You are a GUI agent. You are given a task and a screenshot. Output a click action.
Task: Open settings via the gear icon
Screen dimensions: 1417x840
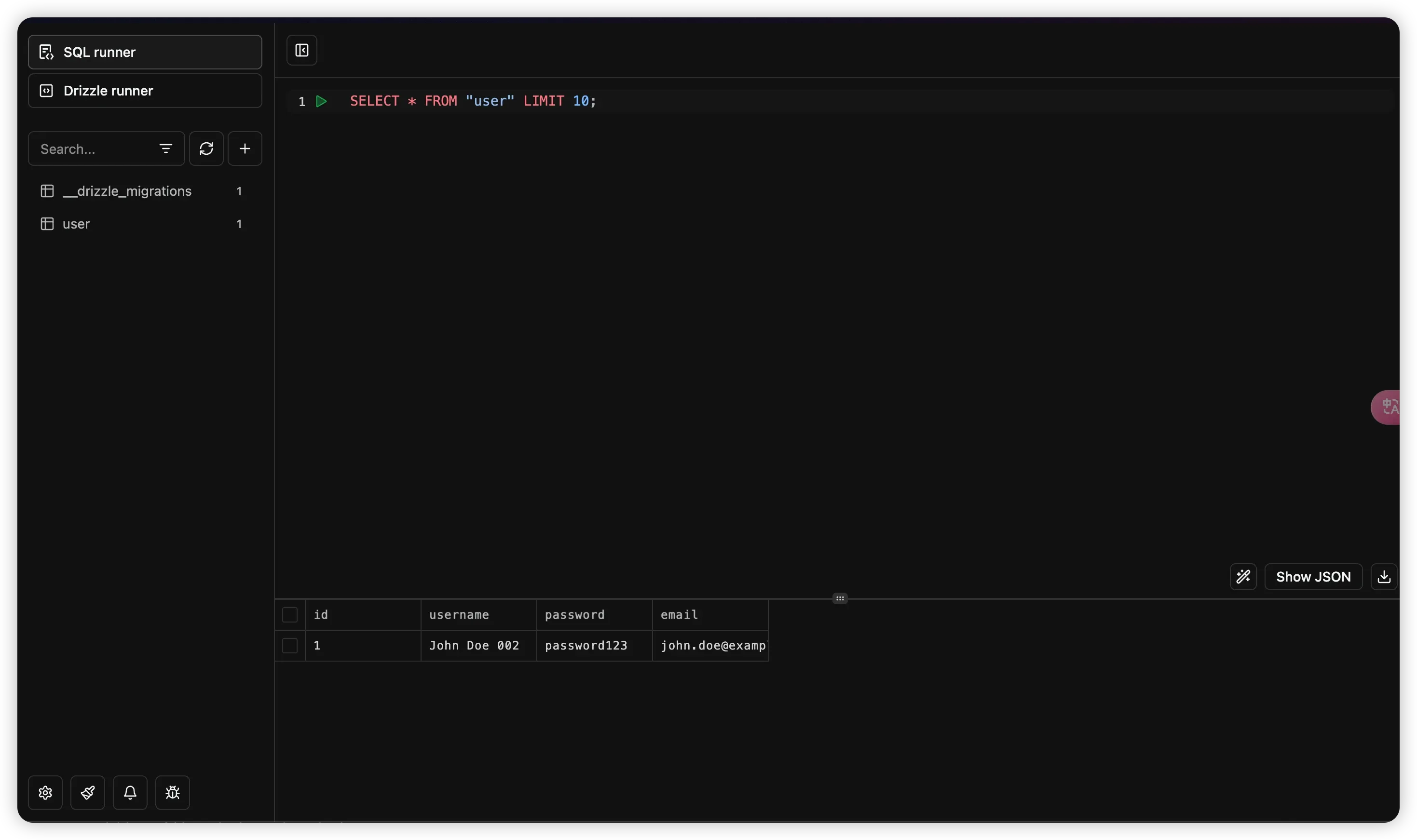(x=45, y=792)
